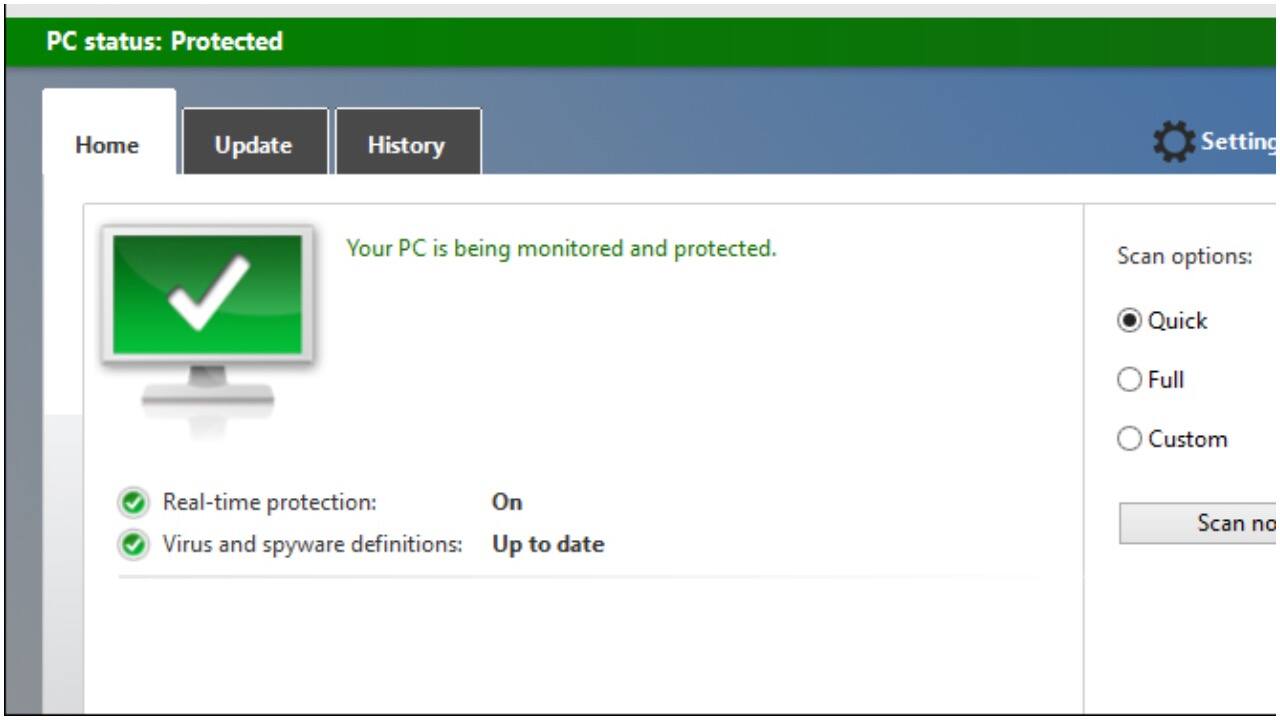
Task: Click the 'Your PC is being monitored' message
Action: pos(560,248)
